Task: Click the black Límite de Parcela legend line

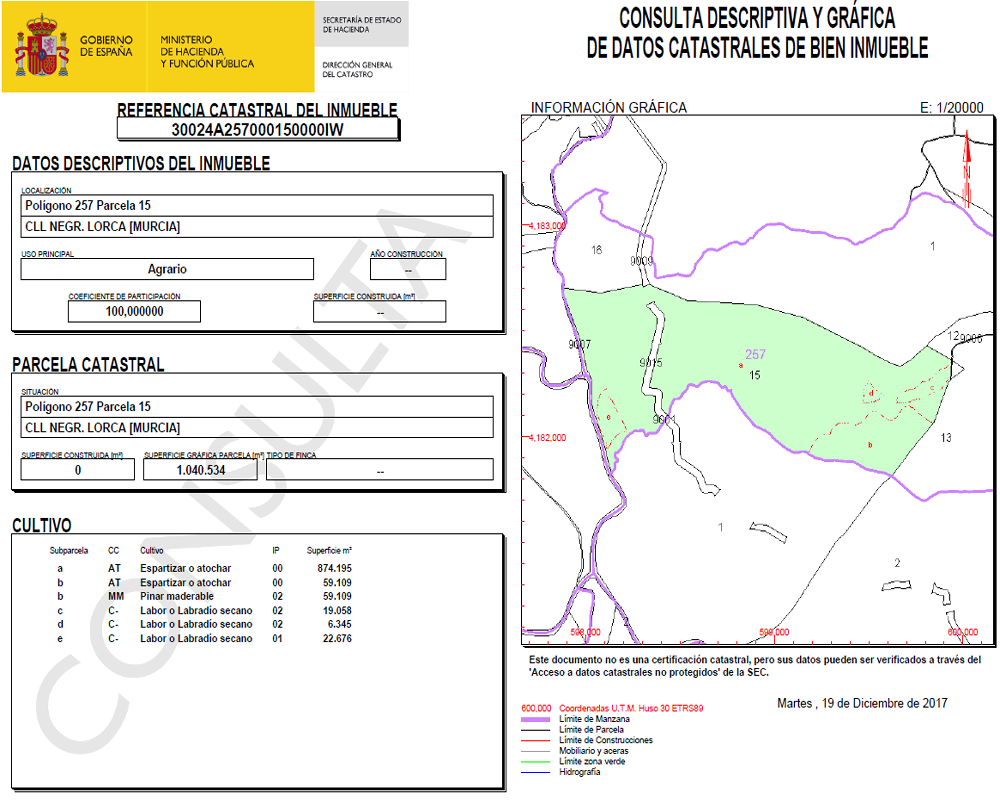Action: click(536, 730)
